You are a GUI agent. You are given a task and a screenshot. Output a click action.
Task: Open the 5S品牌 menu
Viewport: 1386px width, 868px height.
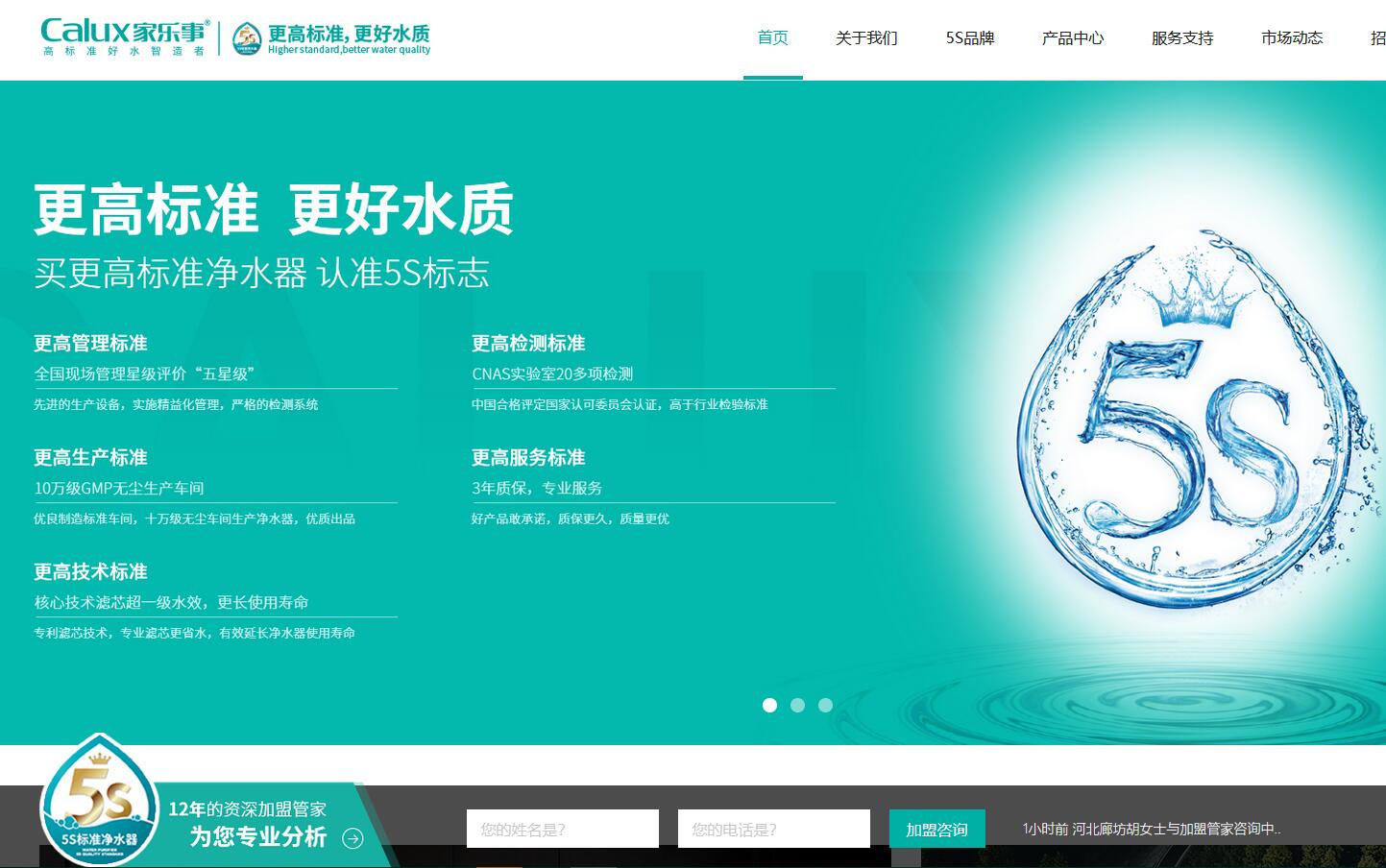click(969, 38)
